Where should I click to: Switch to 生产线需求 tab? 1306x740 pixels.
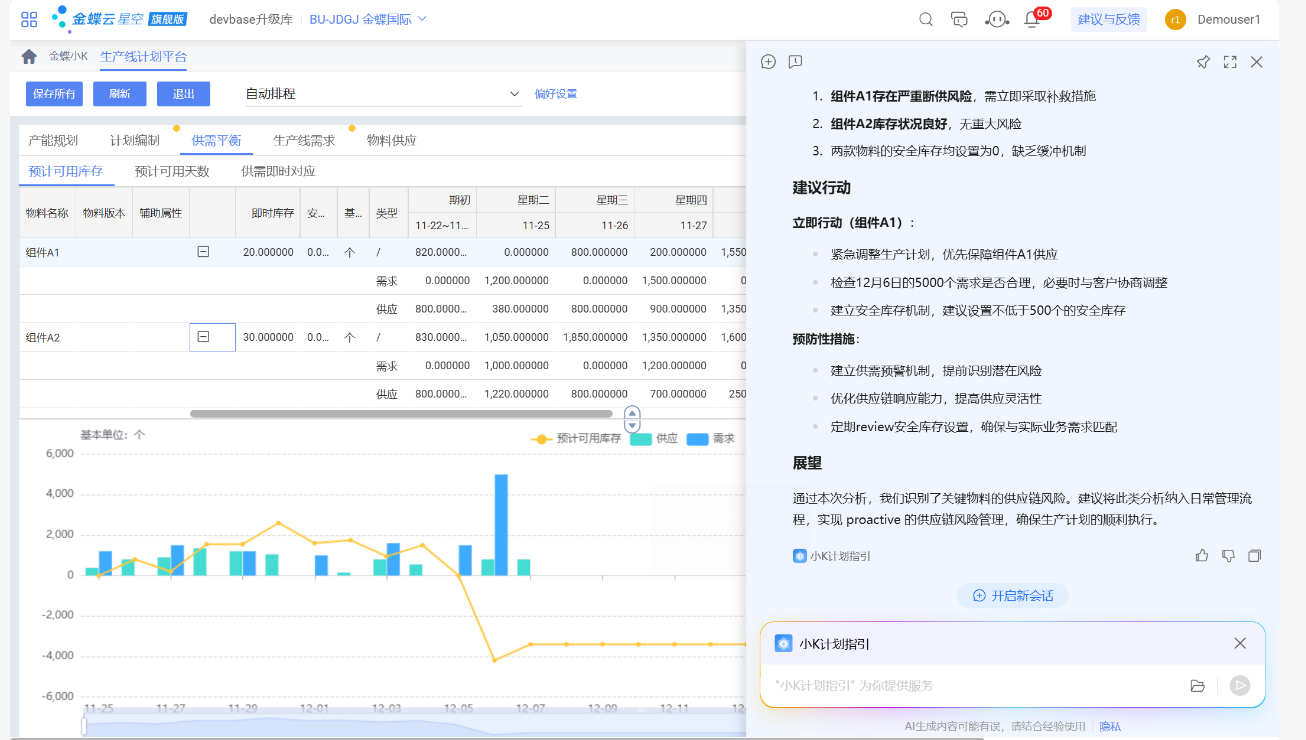pos(304,140)
